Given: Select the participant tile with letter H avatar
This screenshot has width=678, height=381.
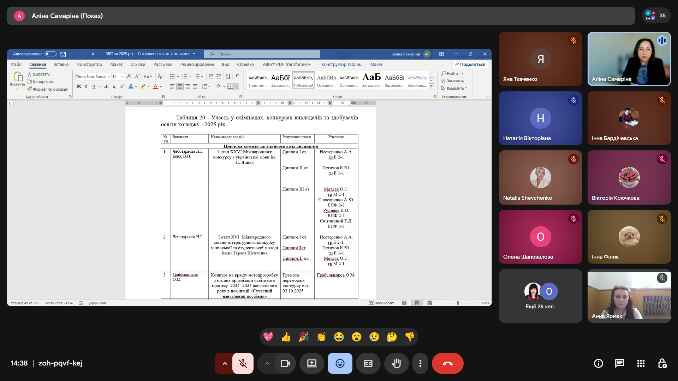Looking at the screenshot, I should click(x=540, y=118).
